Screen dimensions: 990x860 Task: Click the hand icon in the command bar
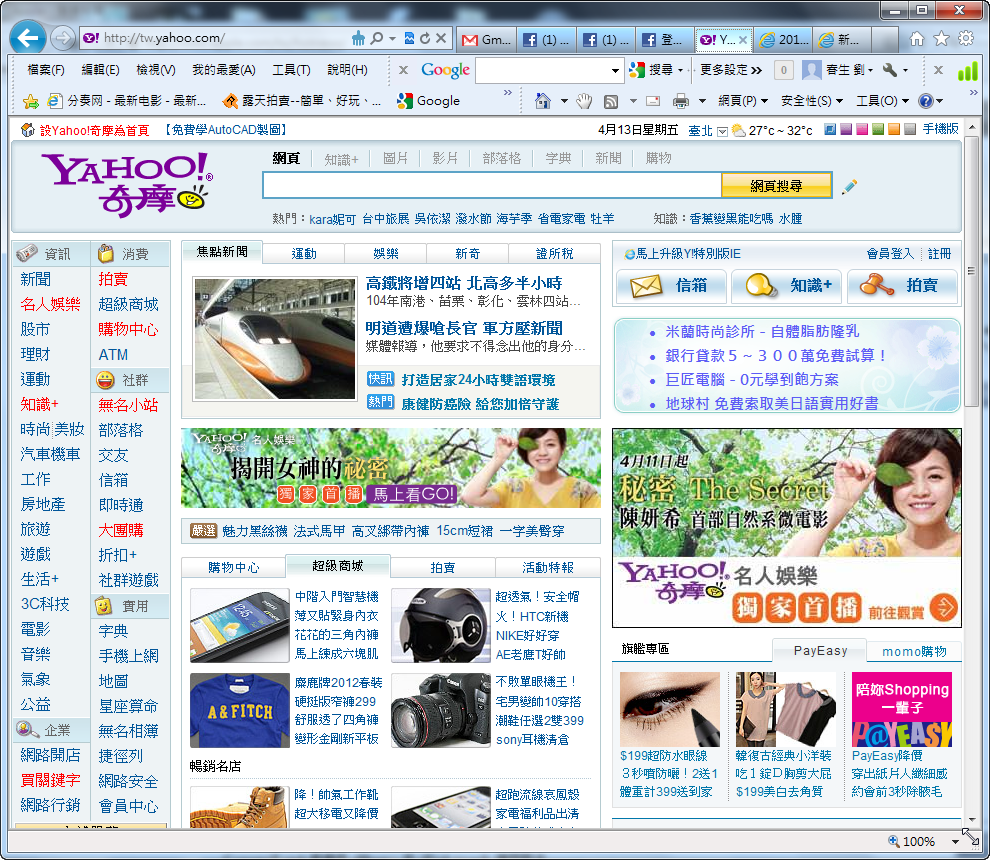[x=584, y=101]
